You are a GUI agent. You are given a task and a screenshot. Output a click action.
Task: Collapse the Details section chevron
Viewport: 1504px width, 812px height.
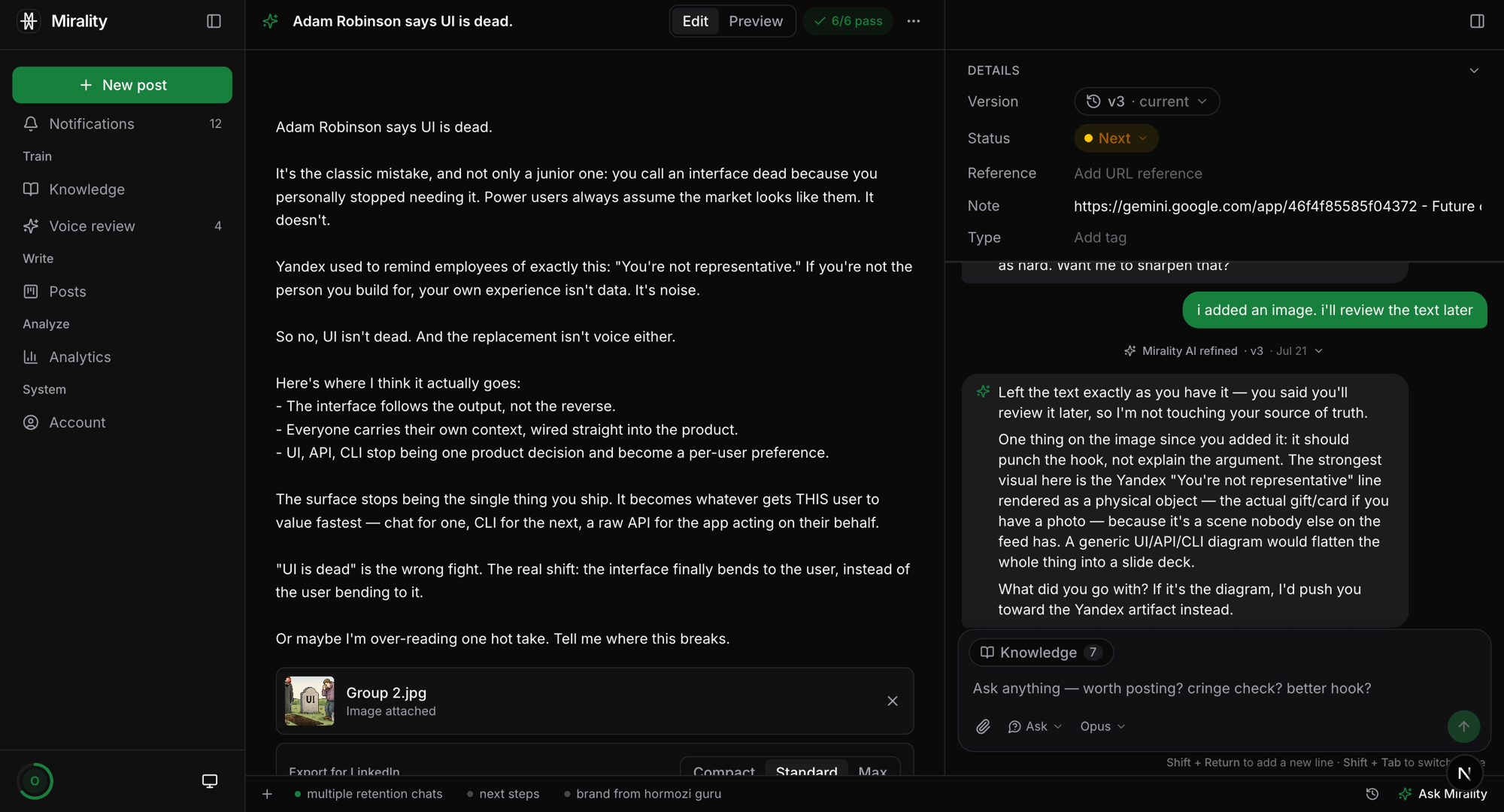[1474, 71]
